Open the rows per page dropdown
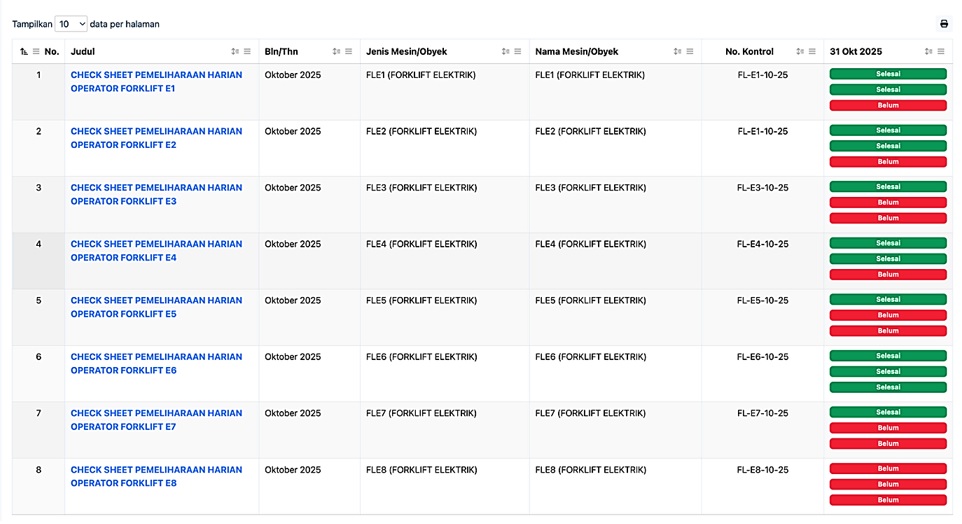This screenshot has width=962, height=524. [x=71, y=24]
